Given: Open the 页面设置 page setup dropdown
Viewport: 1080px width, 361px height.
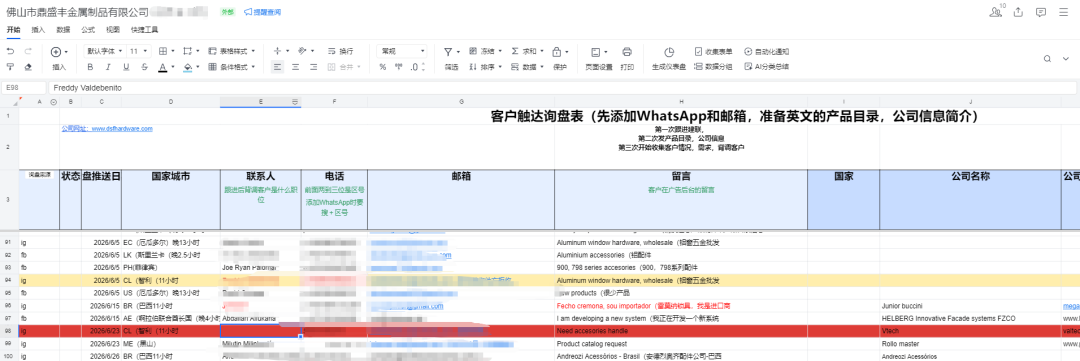Looking at the screenshot, I should [599, 58].
